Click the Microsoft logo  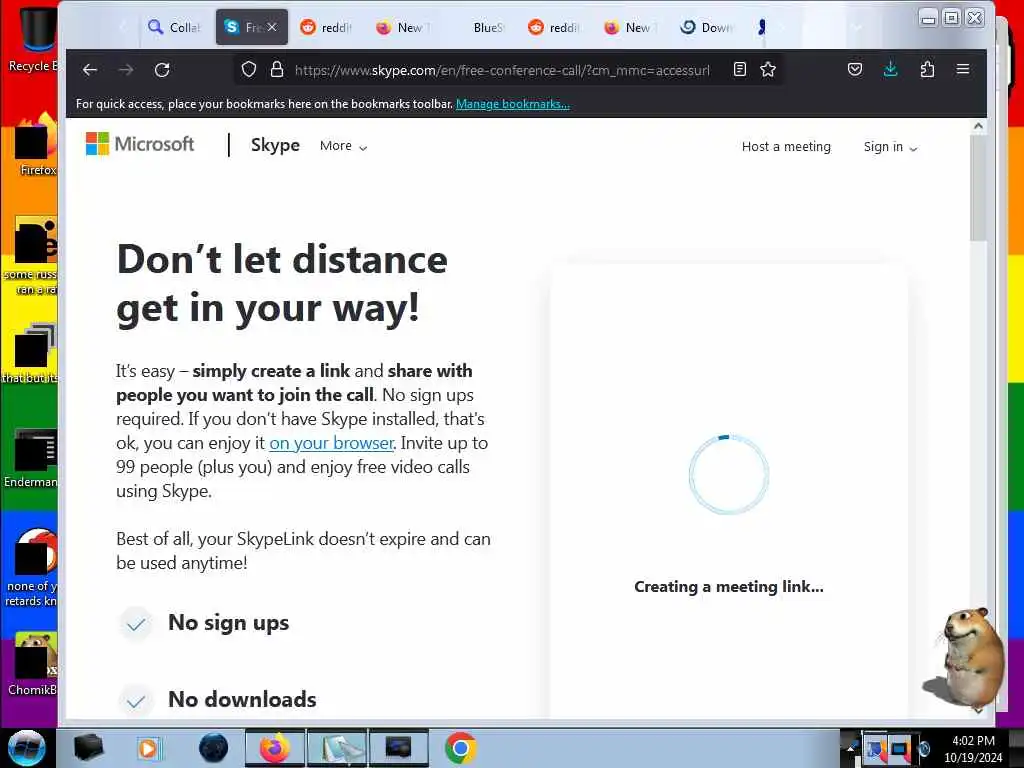pyautogui.click(x=140, y=144)
